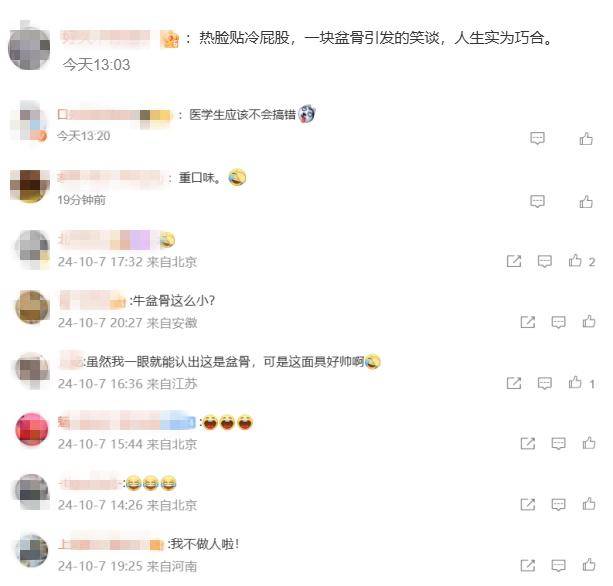613x586 pixels.
Task: Open the red avatar of the 15:44 commenter
Action: click(x=32, y=429)
